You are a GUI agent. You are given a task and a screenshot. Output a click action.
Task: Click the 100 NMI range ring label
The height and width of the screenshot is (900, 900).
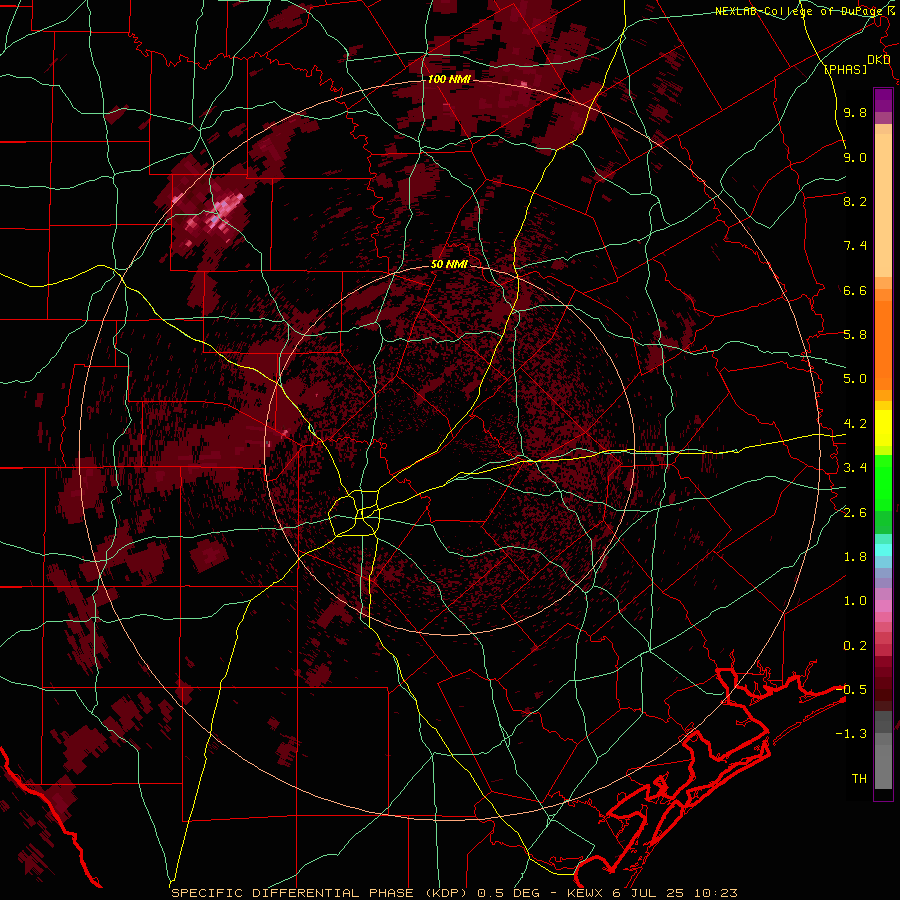(x=449, y=79)
